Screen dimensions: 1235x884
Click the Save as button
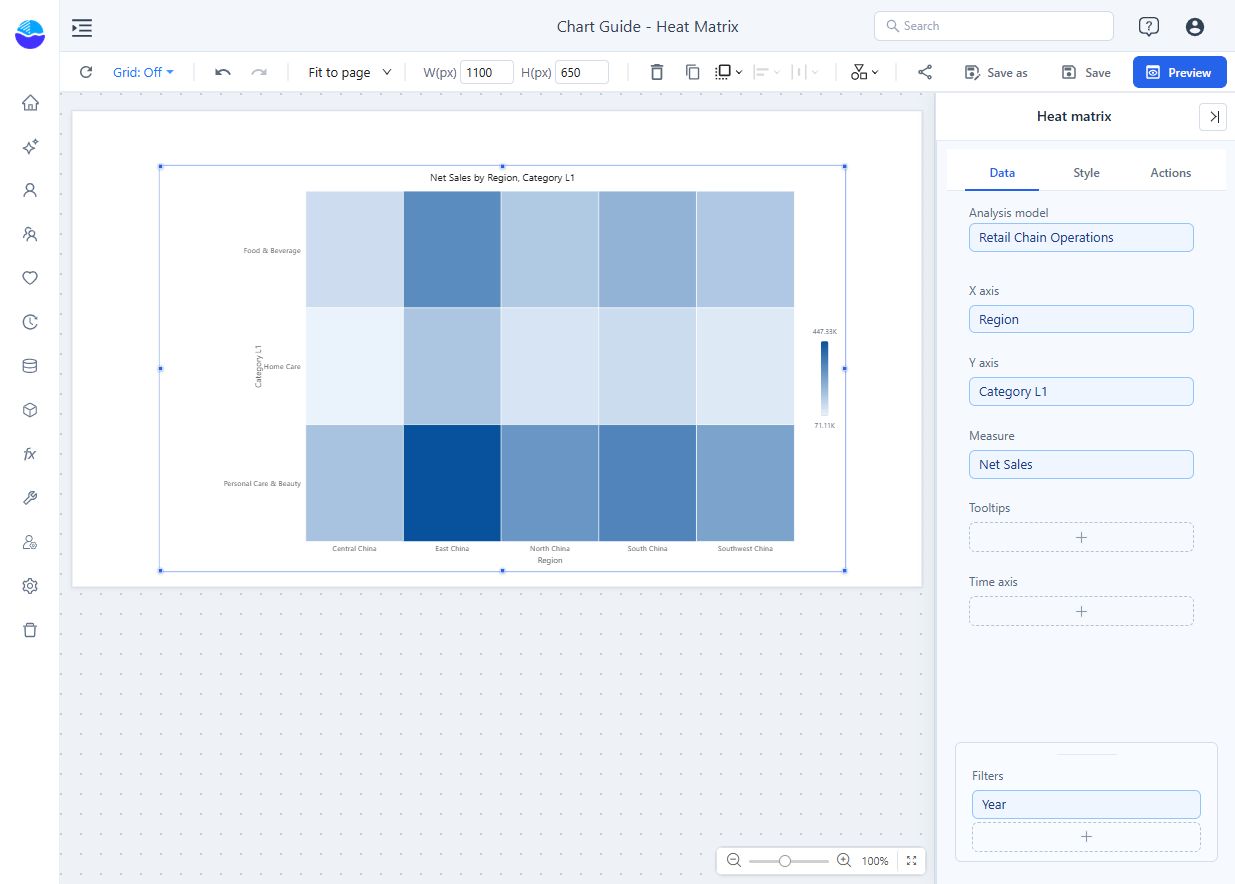click(x=995, y=72)
